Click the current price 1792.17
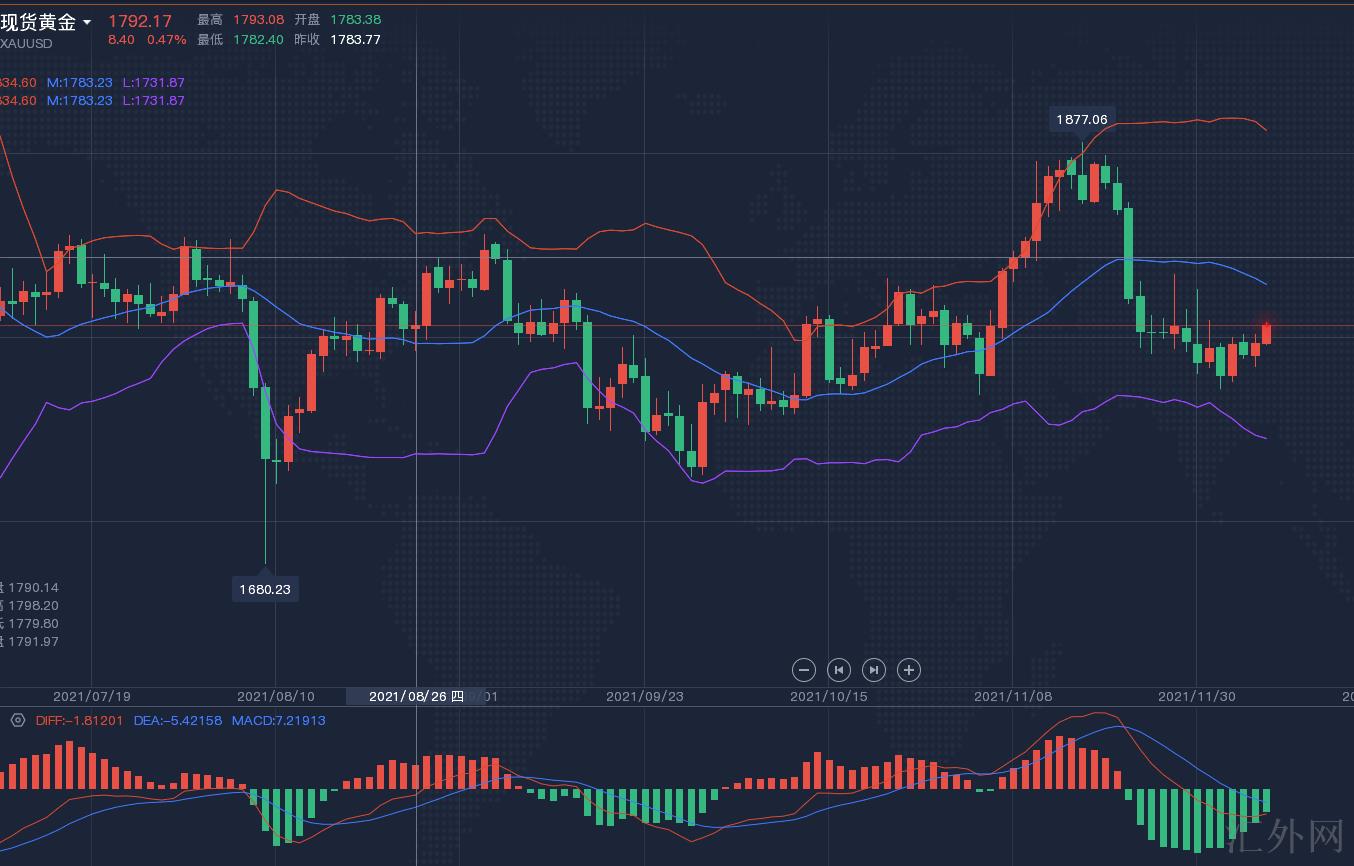The width and height of the screenshot is (1354, 866). tap(140, 21)
